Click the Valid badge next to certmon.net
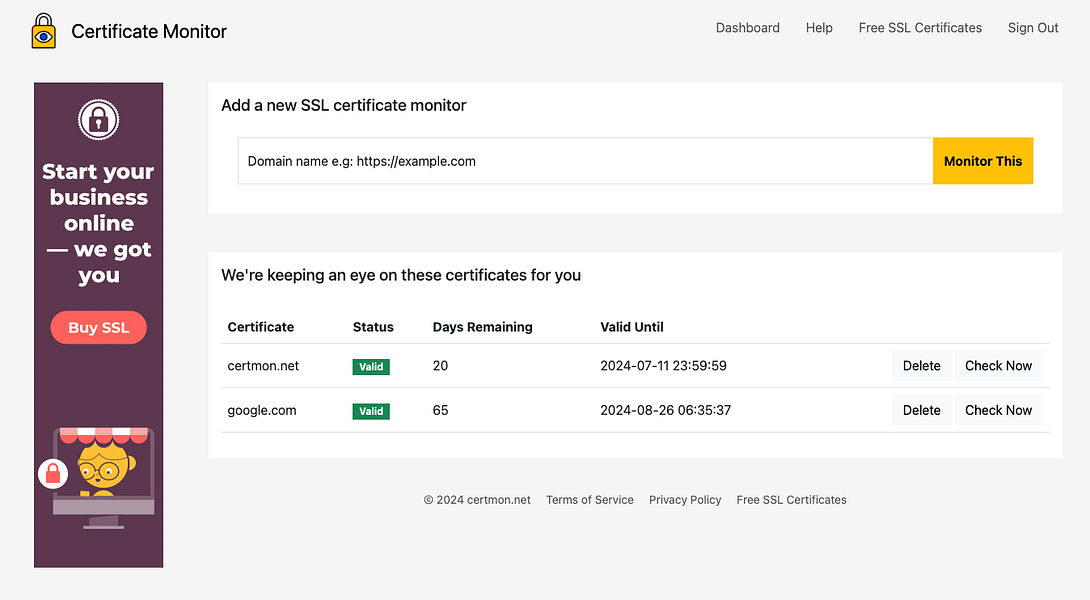This screenshot has width=1090, height=600. 371,366
